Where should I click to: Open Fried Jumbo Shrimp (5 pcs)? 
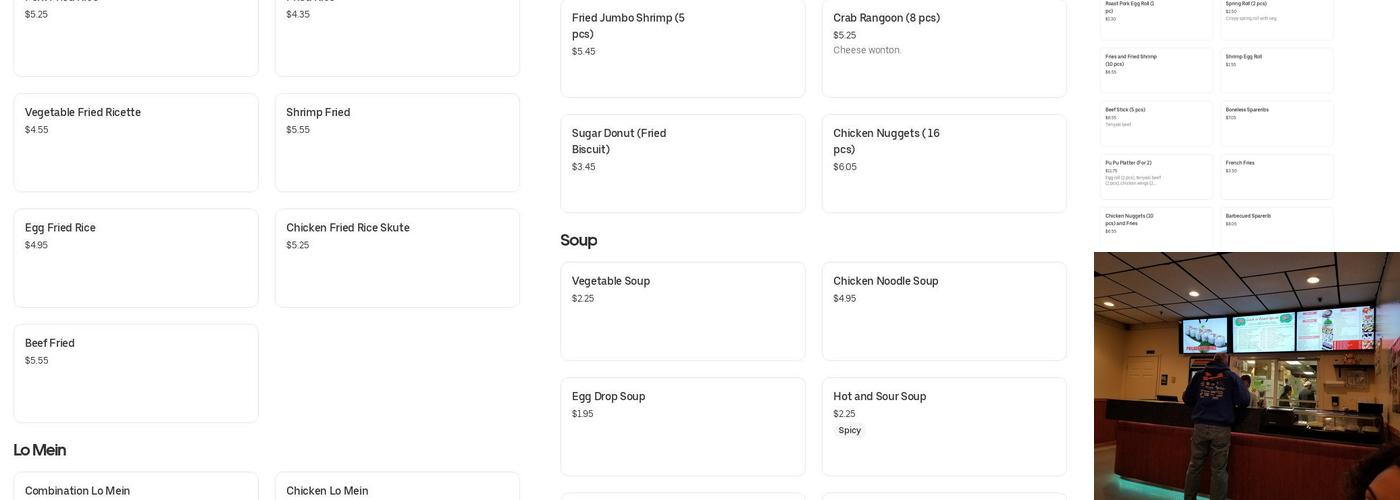tap(682, 47)
